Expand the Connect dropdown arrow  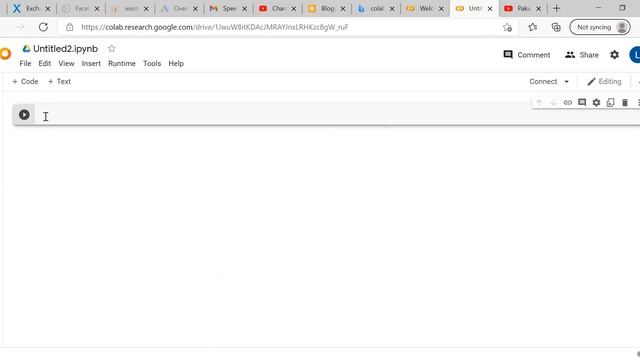(567, 82)
